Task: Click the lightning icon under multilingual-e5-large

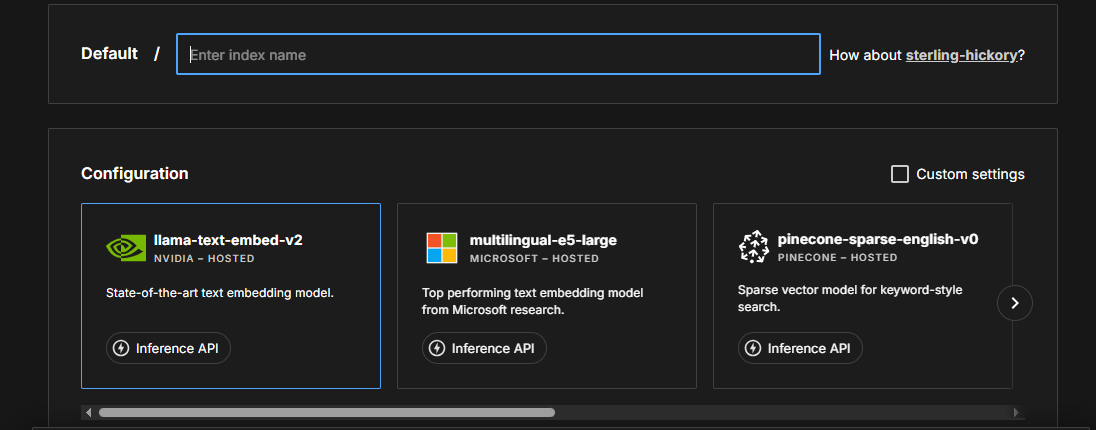Action: pyautogui.click(x=437, y=348)
